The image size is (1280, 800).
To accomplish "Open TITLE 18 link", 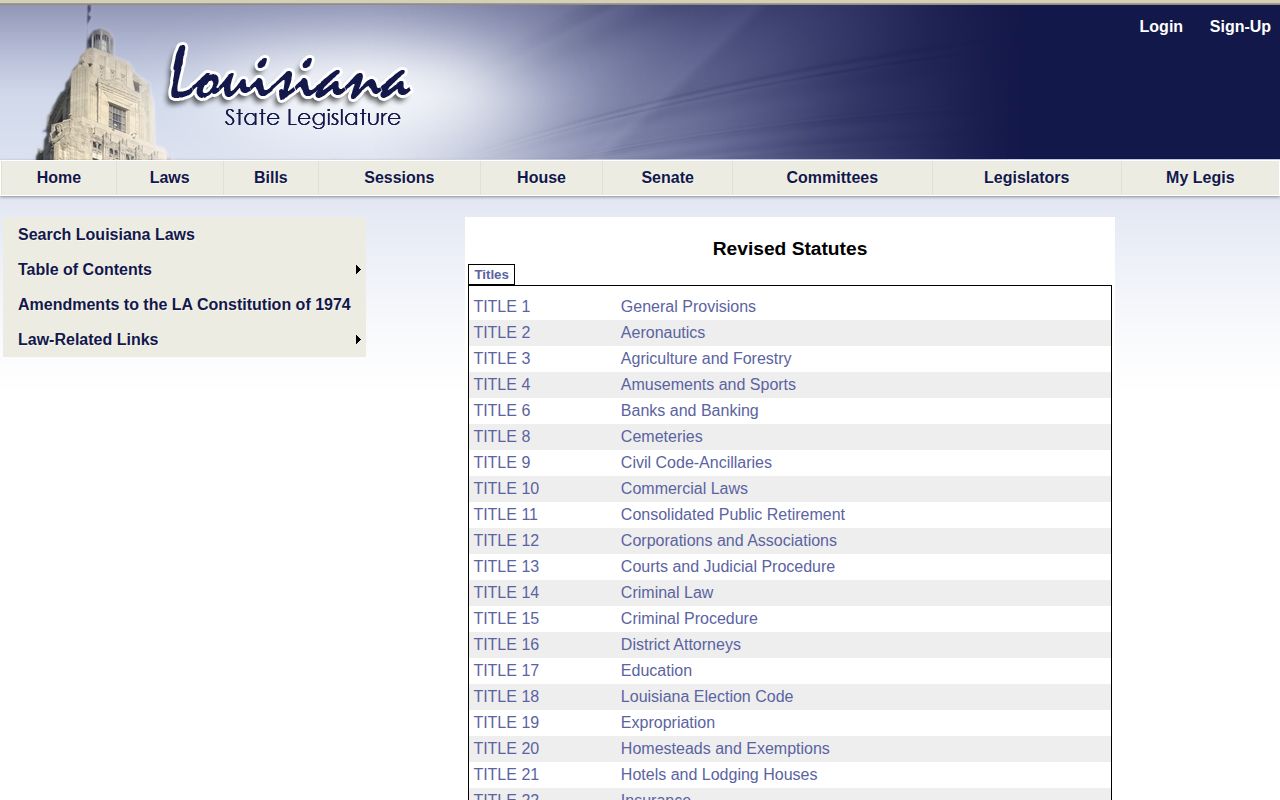I will click(x=506, y=697).
